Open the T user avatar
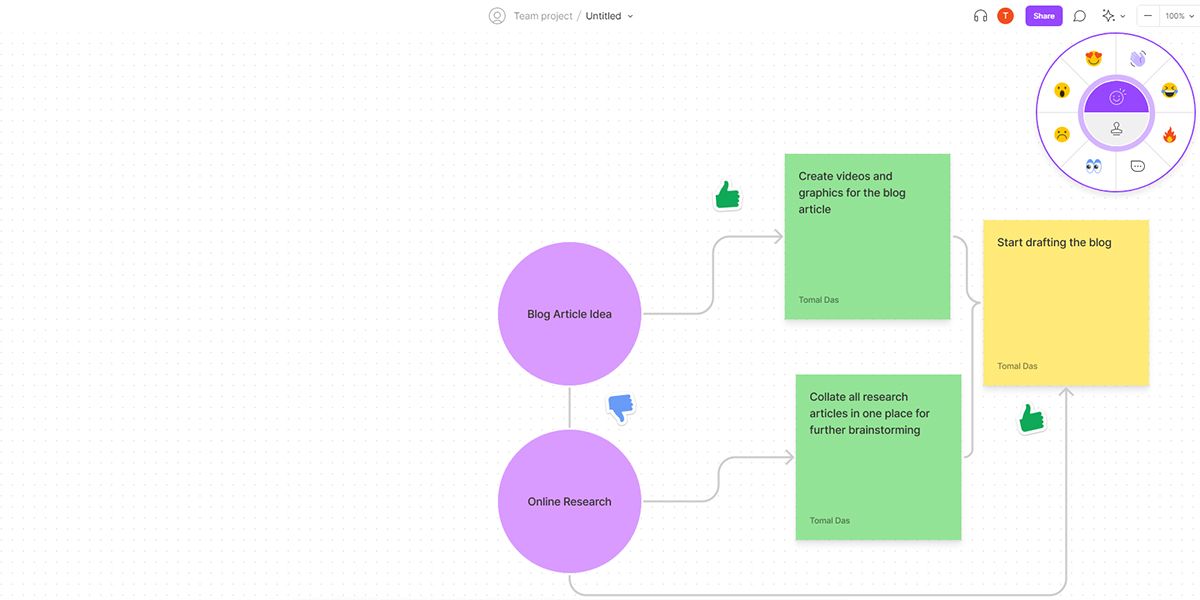 coord(1006,16)
